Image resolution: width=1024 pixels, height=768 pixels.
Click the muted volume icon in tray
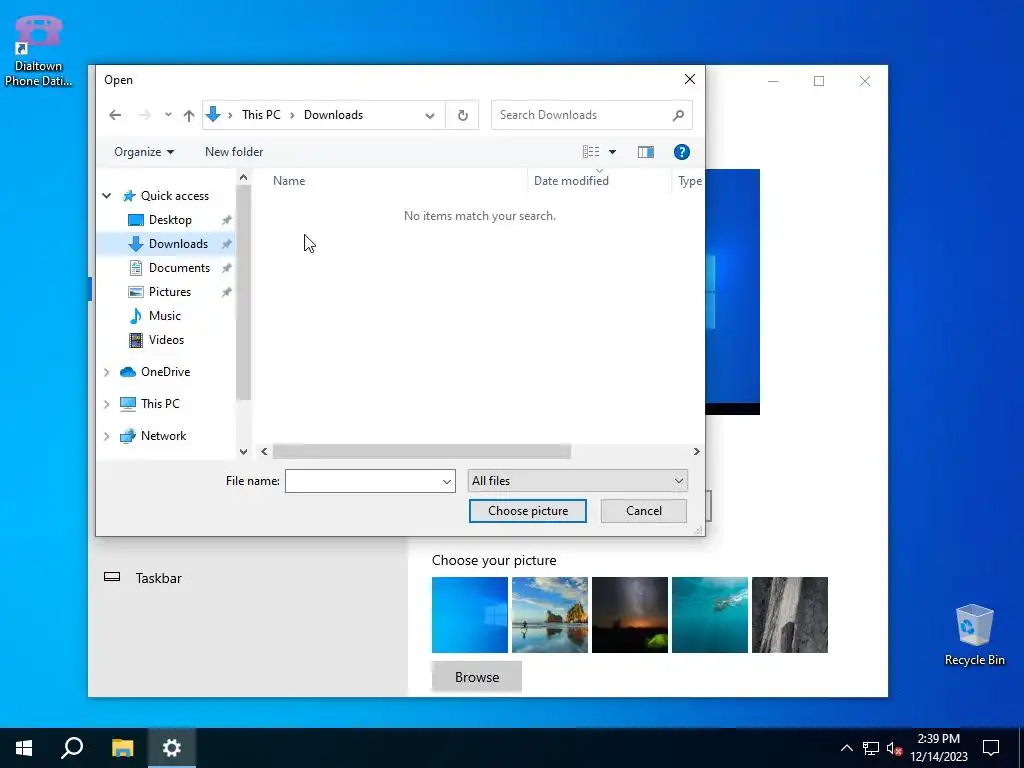[x=894, y=748]
